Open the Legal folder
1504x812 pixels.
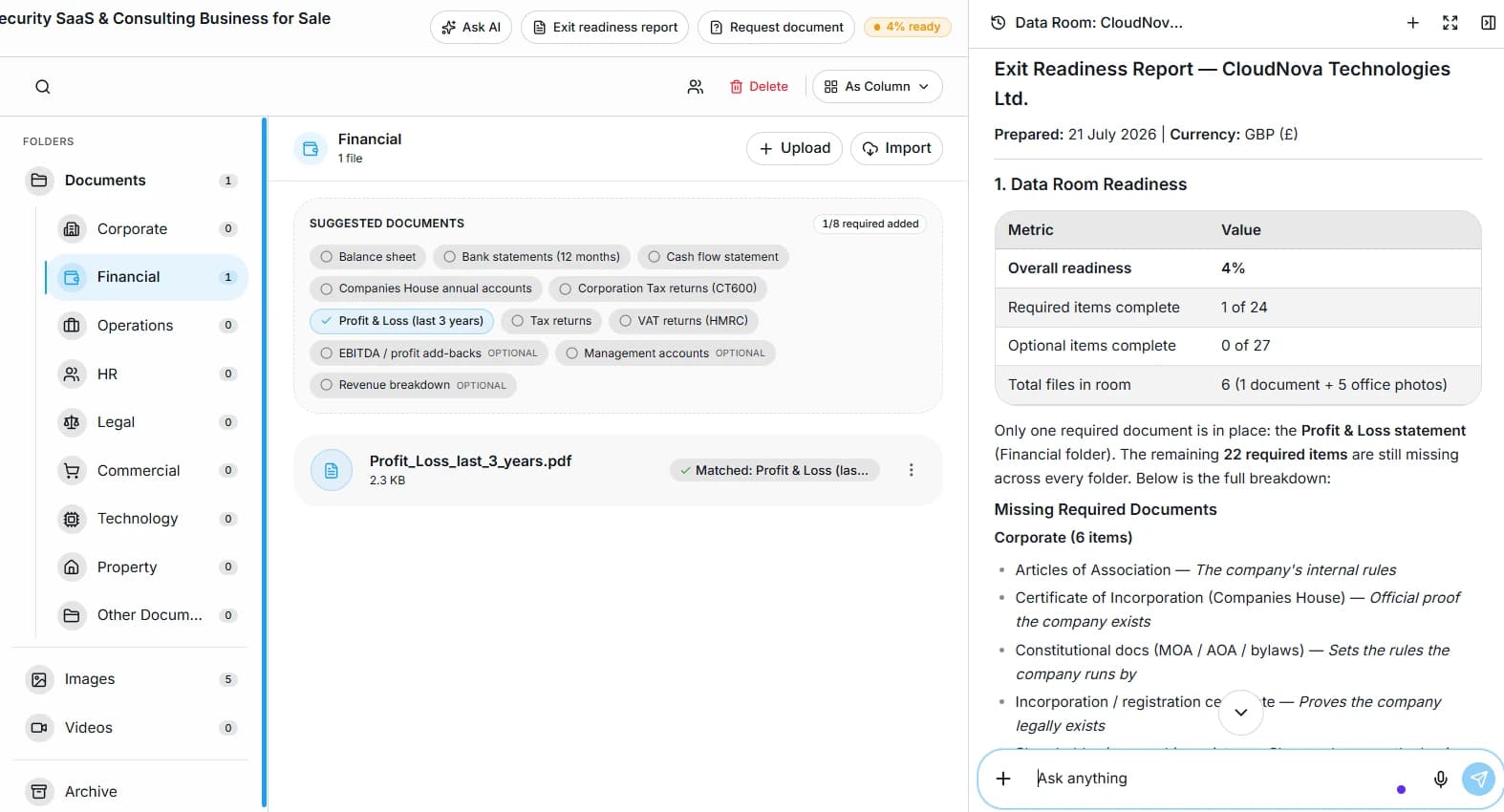coord(147,422)
